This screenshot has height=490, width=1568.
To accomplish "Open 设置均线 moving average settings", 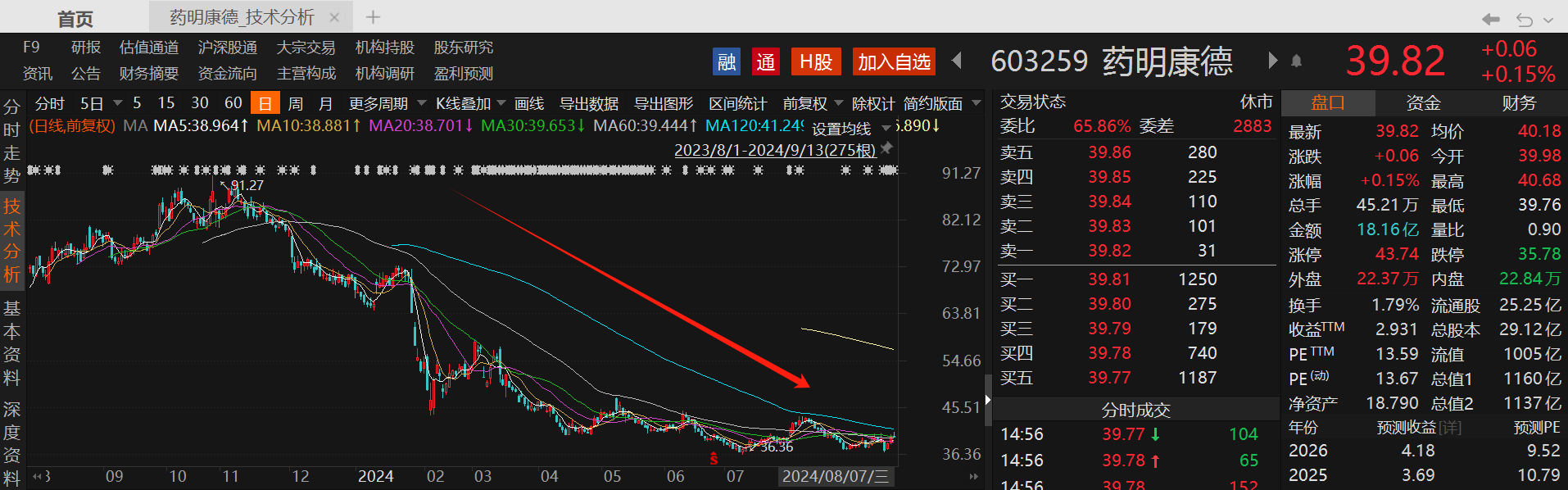I will point(841,129).
